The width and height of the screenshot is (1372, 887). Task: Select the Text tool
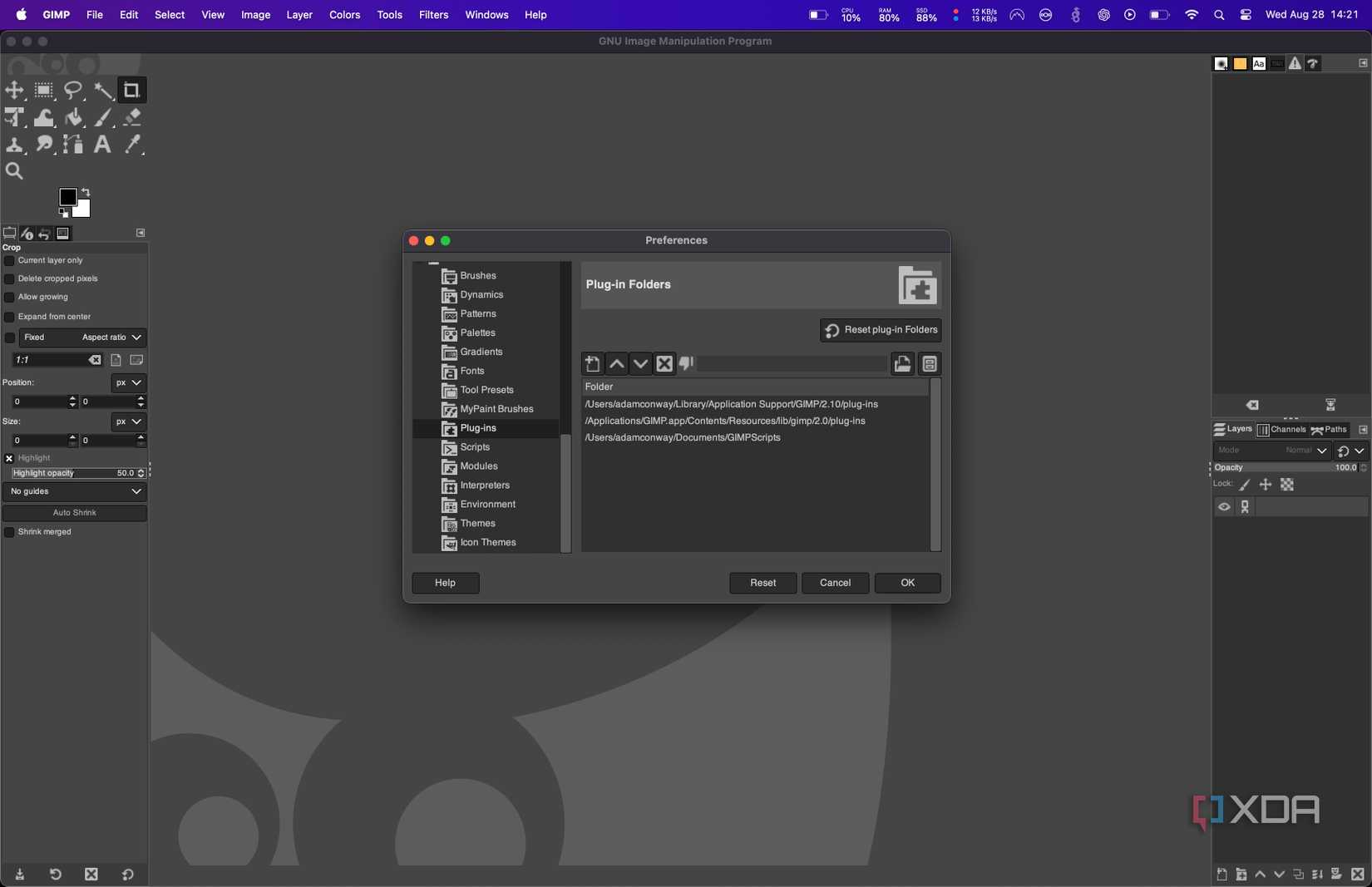102,145
